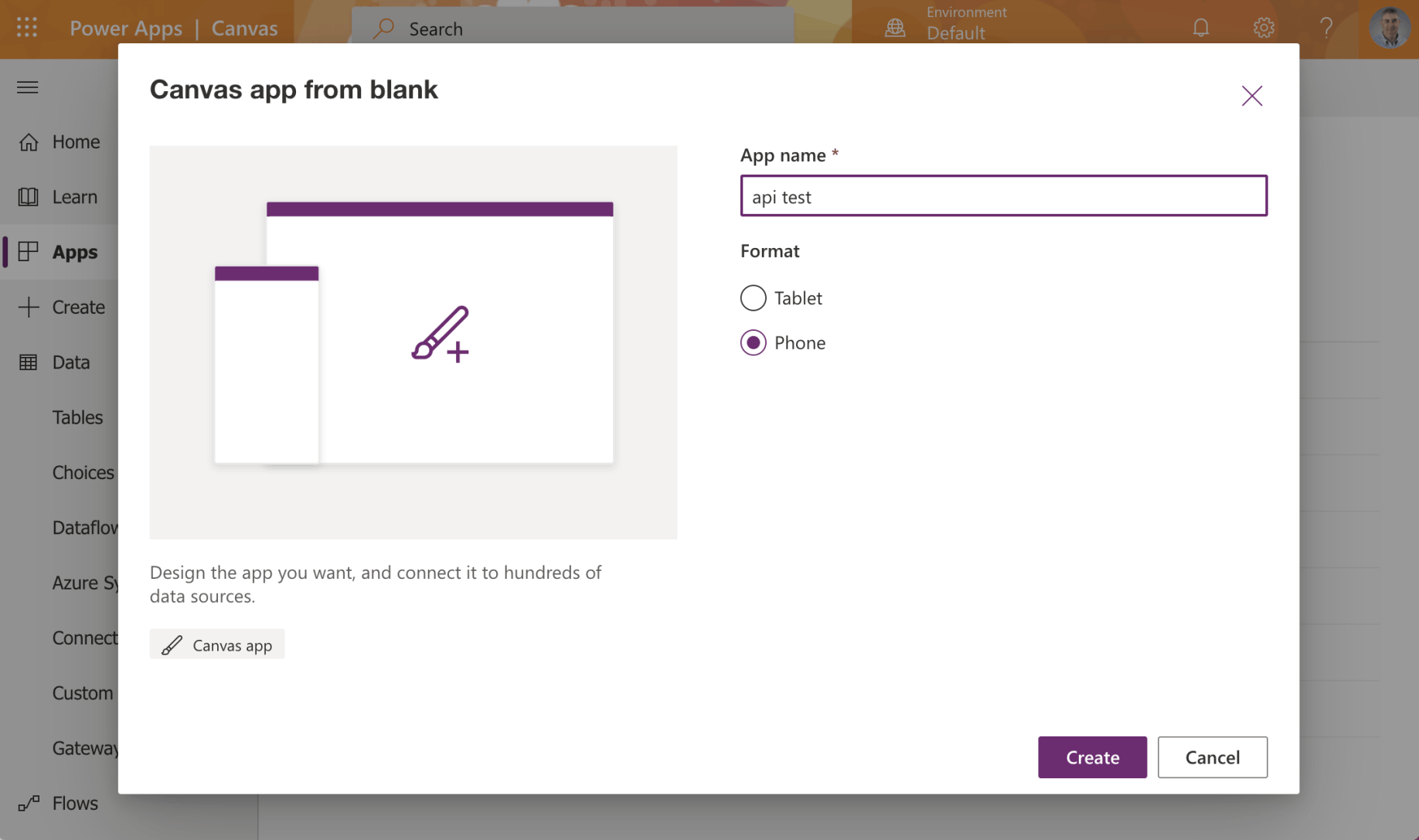This screenshot has height=840, width=1419.
Task: Click the Environment globe icon
Action: (895, 29)
